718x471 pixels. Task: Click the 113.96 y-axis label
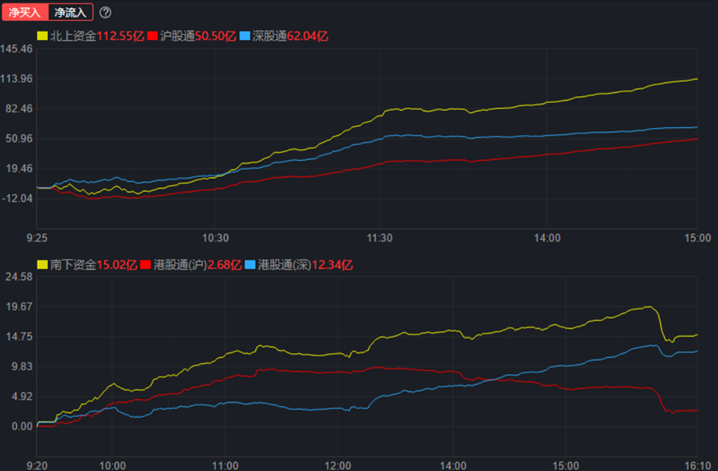(18, 79)
